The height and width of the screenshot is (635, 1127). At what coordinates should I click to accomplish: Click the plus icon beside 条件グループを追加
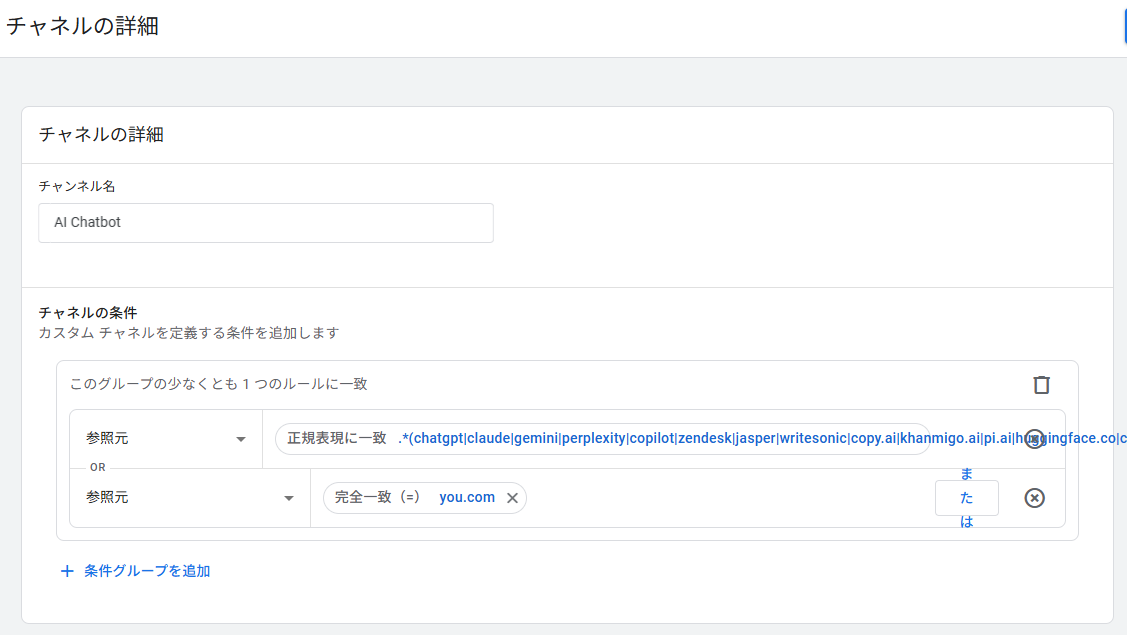pos(67,571)
